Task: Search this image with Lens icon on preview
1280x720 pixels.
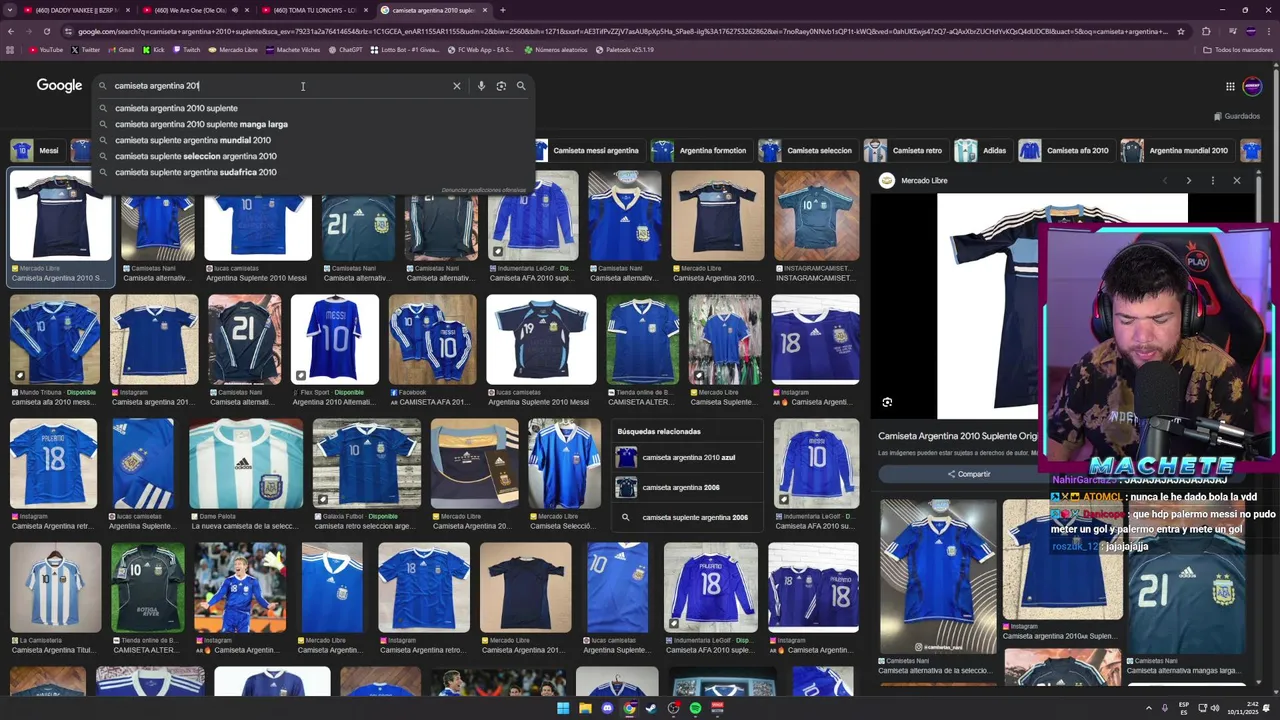Action: click(887, 402)
